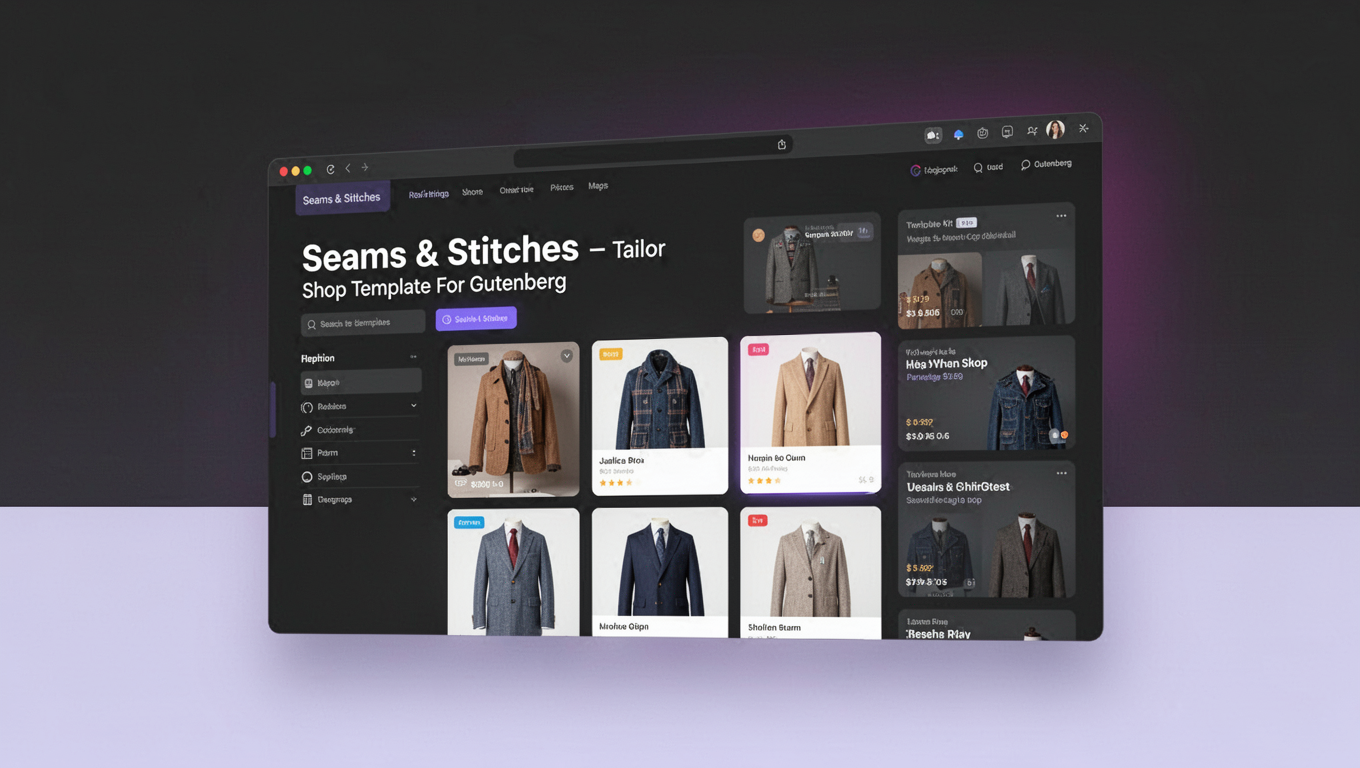Open the chat bubble icon next to the face icon

coord(1007,132)
